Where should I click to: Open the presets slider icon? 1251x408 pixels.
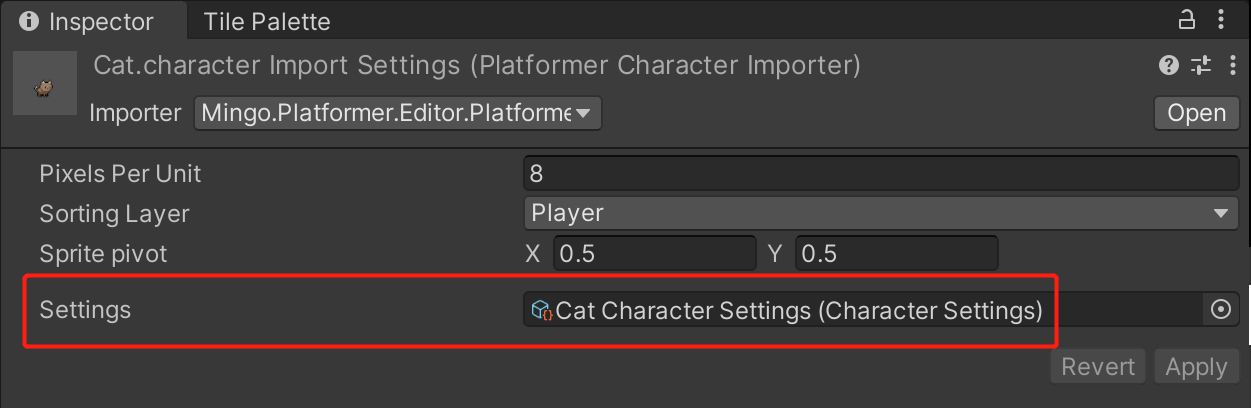pyautogui.click(x=1201, y=66)
